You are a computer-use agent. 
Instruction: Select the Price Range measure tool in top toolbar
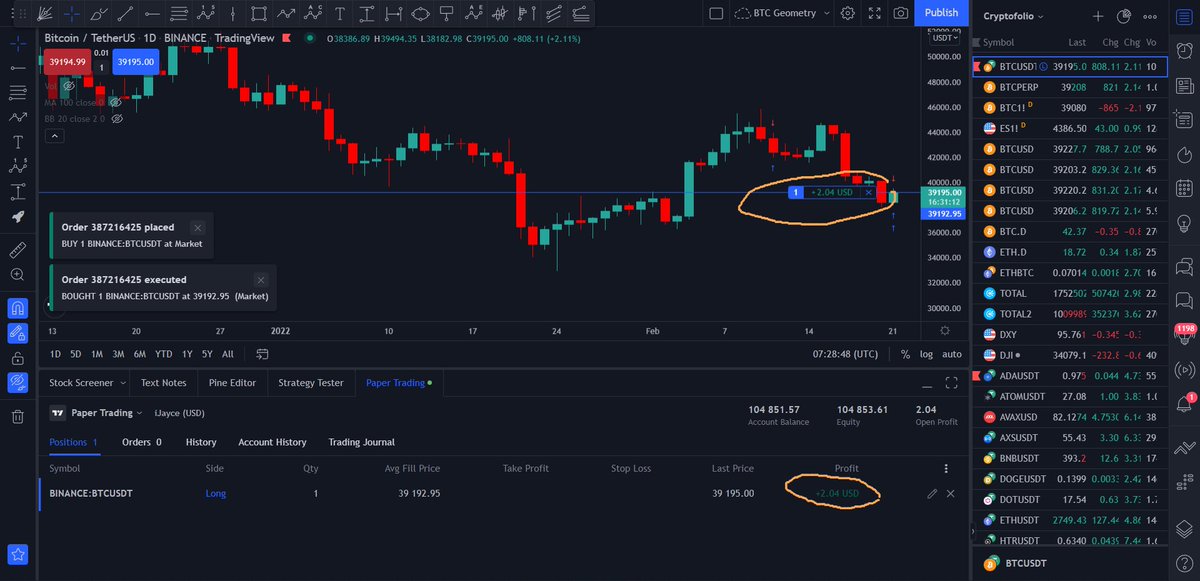(x=367, y=14)
